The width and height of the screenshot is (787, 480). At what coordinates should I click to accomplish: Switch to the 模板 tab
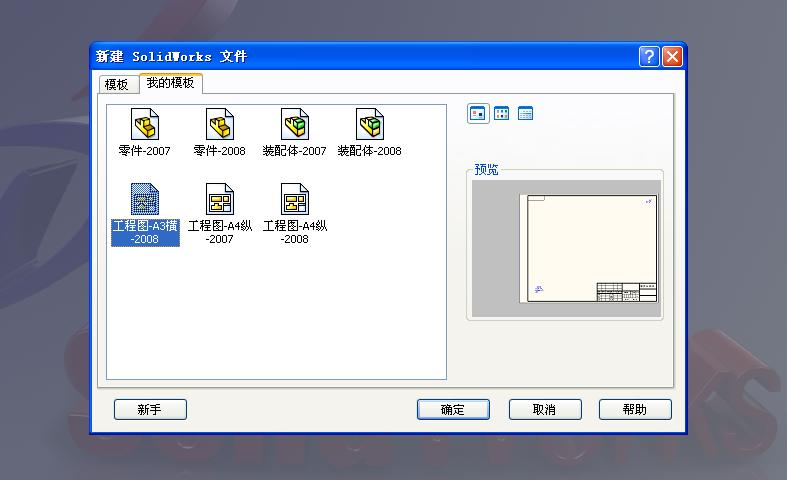118,84
